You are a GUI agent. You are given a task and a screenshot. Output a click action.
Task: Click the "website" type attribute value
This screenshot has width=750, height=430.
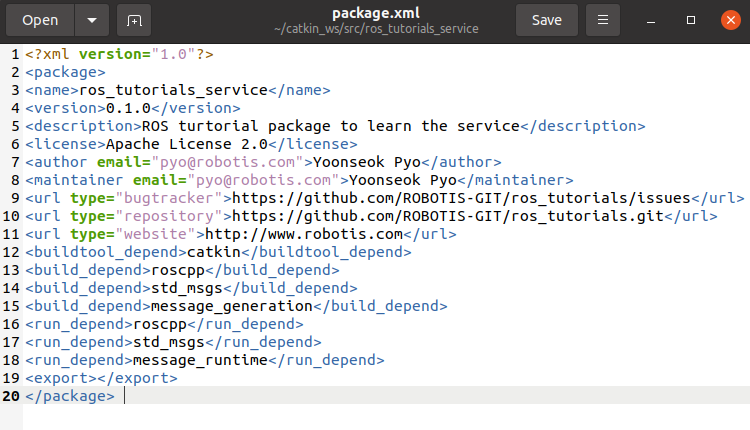[x=155, y=234]
